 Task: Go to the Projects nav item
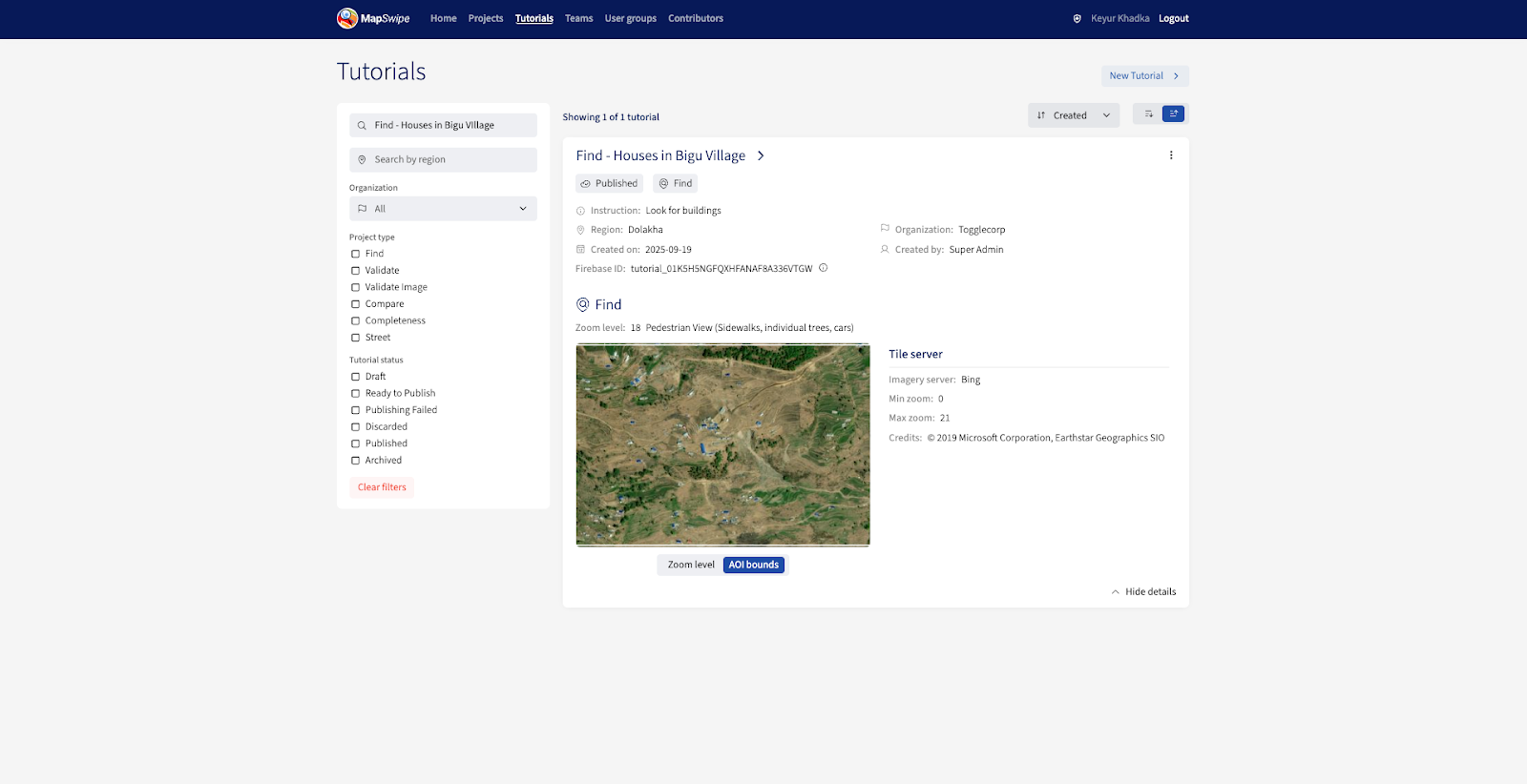(x=485, y=18)
